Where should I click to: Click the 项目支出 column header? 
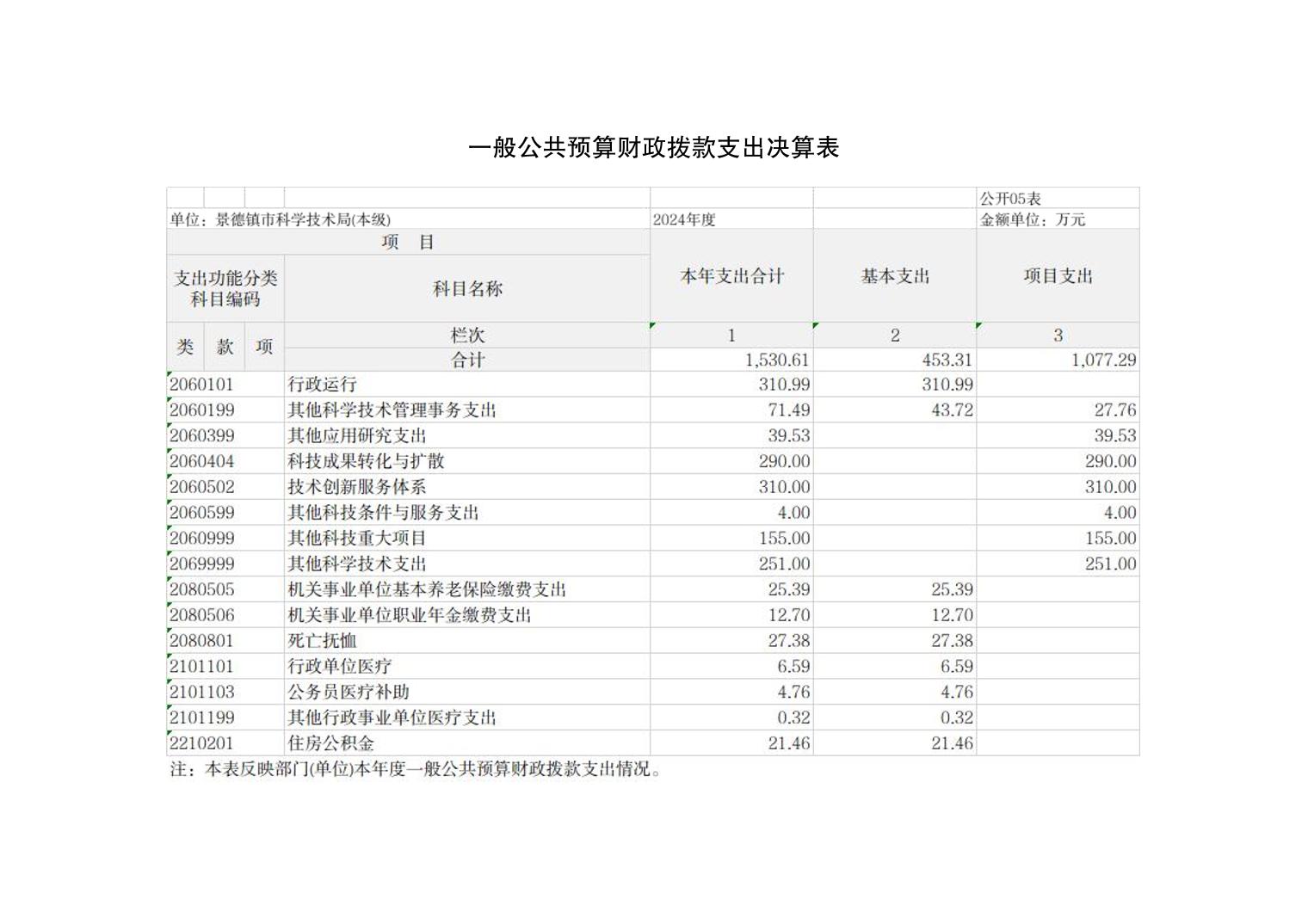1058,276
